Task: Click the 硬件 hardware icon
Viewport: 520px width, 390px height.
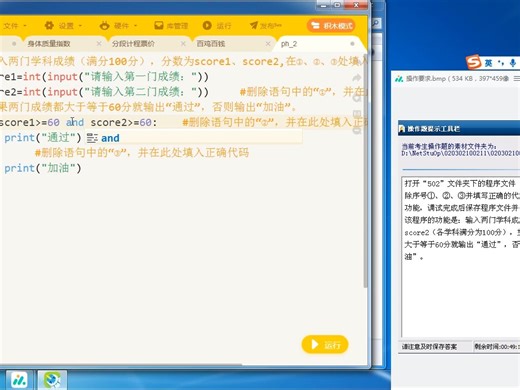Action: click(104, 25)
